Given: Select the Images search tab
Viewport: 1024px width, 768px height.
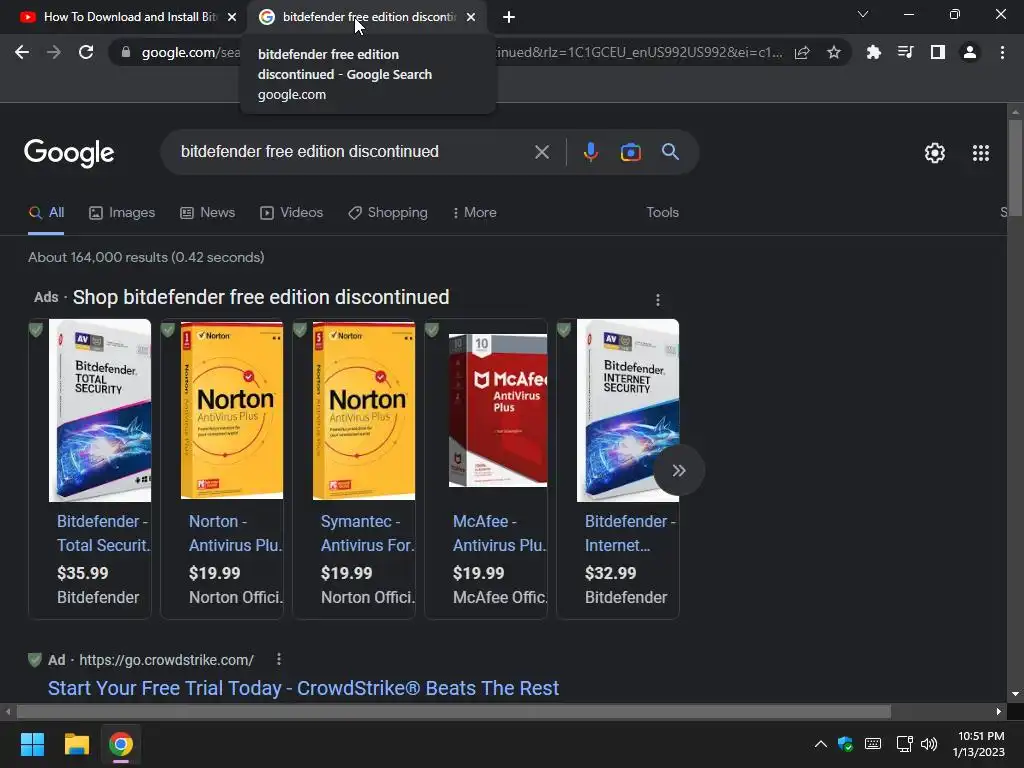Looking at the screenshot, I should 122,212.
